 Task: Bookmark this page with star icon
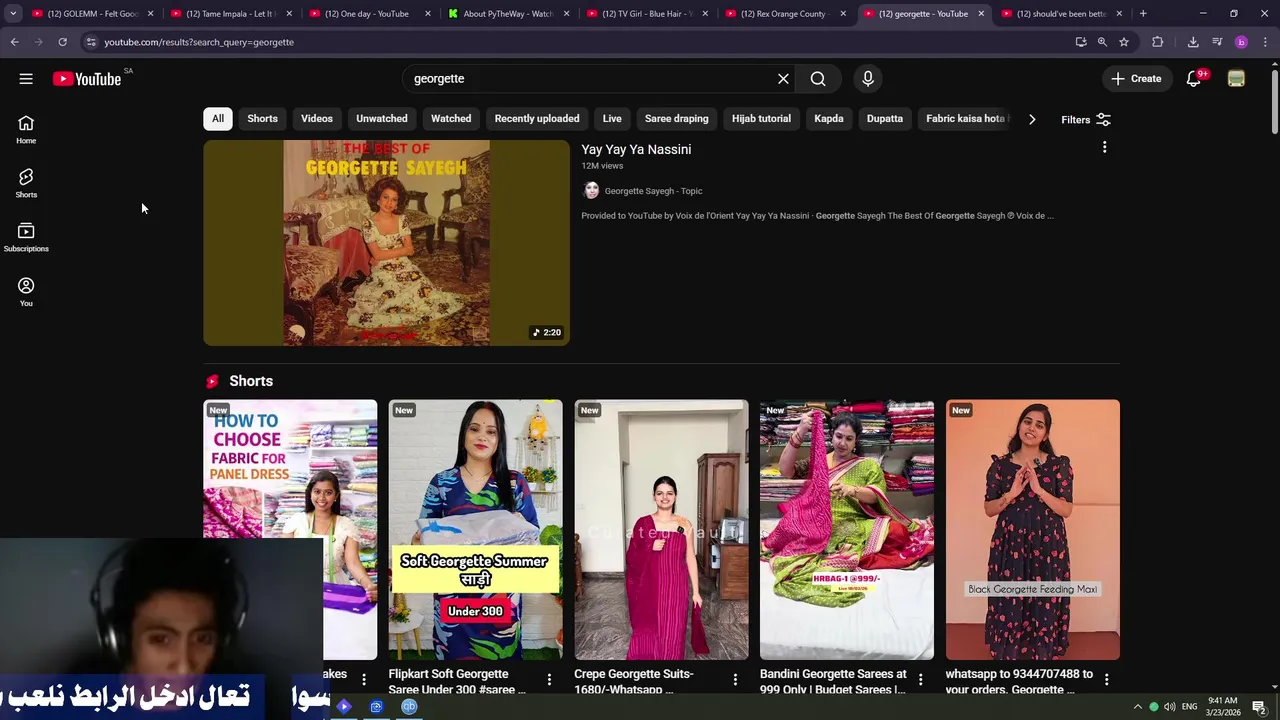(x=1124, y=42)
